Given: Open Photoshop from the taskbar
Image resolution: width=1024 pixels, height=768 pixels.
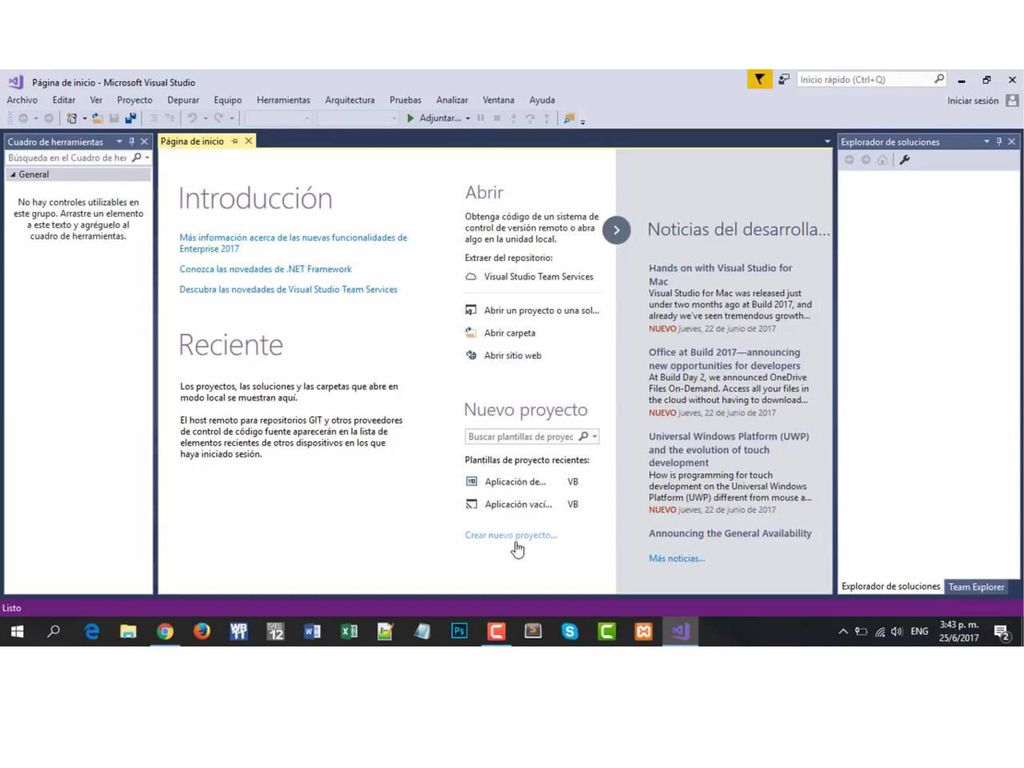Looking at the screenshot, I should pyautogui.click(x=459, y=632).
